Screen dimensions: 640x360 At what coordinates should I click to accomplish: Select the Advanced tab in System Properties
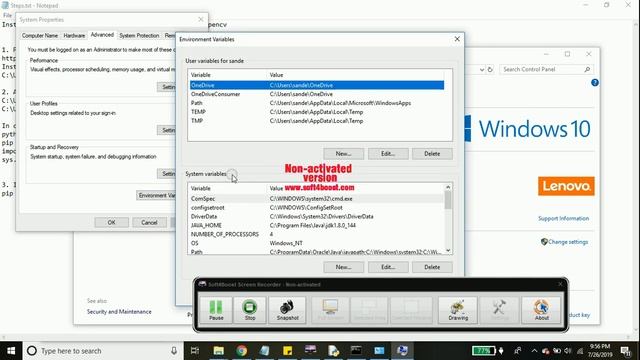click(102, 35)
